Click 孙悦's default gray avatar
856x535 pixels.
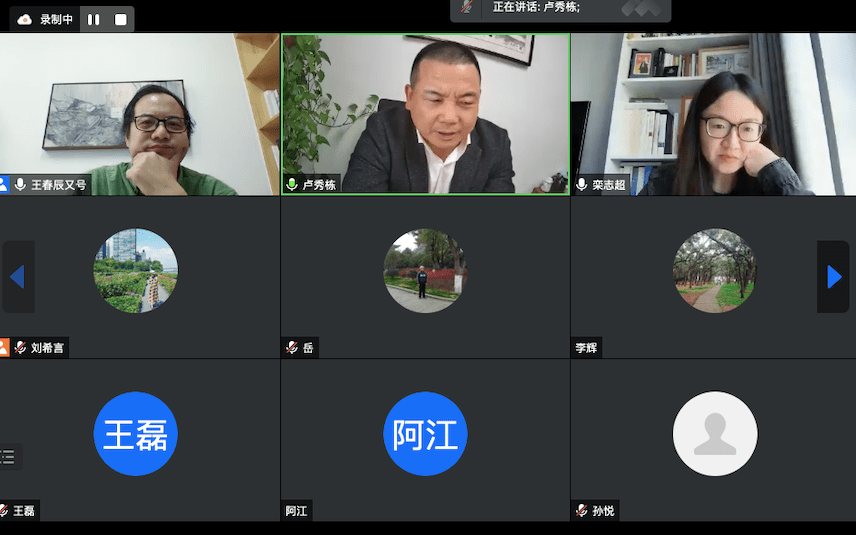pyautogui.click(x=715, y=433)
